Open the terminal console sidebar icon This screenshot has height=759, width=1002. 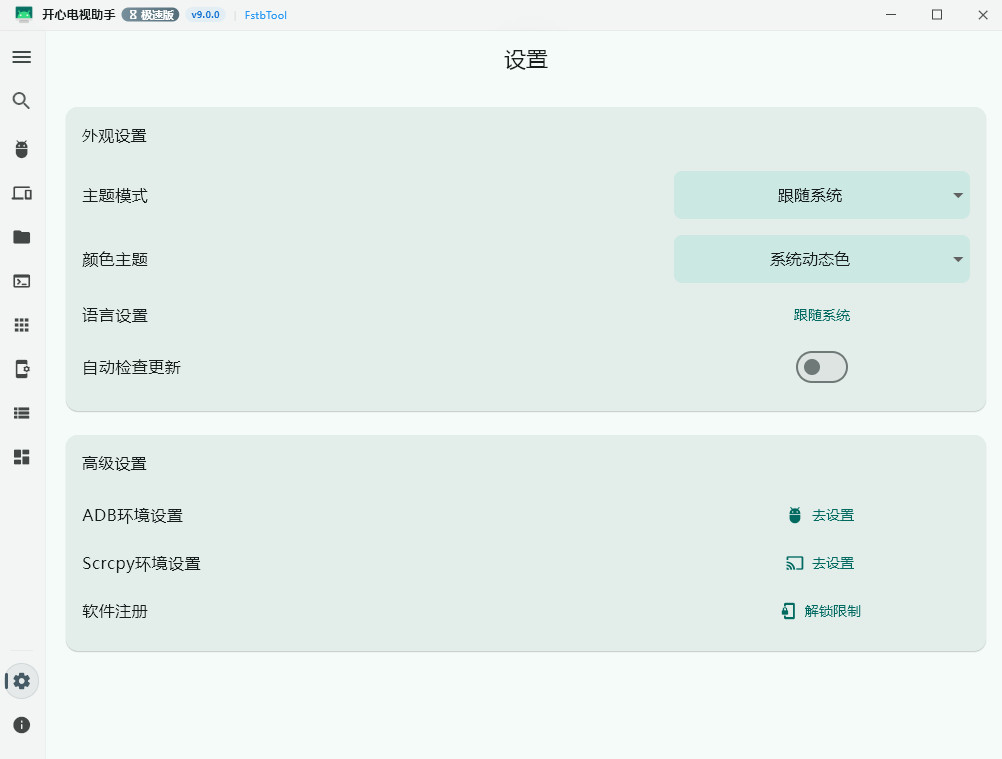(x=22, y=281)
